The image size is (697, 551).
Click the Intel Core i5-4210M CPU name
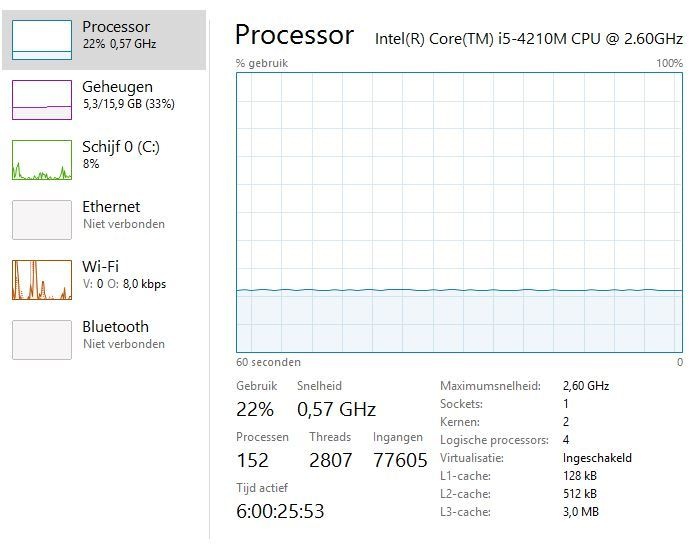[x=528, y=39]
